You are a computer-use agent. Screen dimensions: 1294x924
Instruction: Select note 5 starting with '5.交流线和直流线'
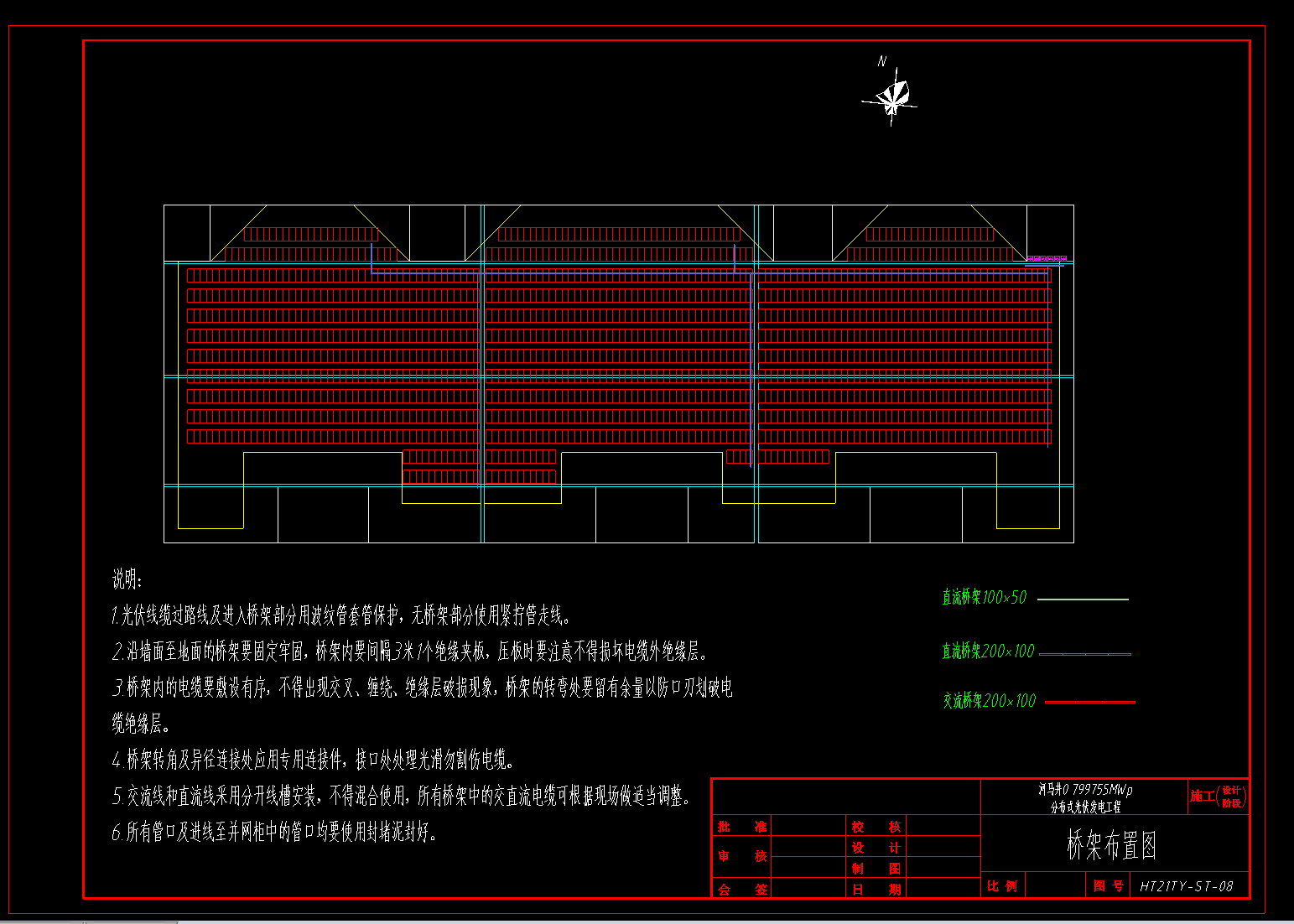point(402,796)
